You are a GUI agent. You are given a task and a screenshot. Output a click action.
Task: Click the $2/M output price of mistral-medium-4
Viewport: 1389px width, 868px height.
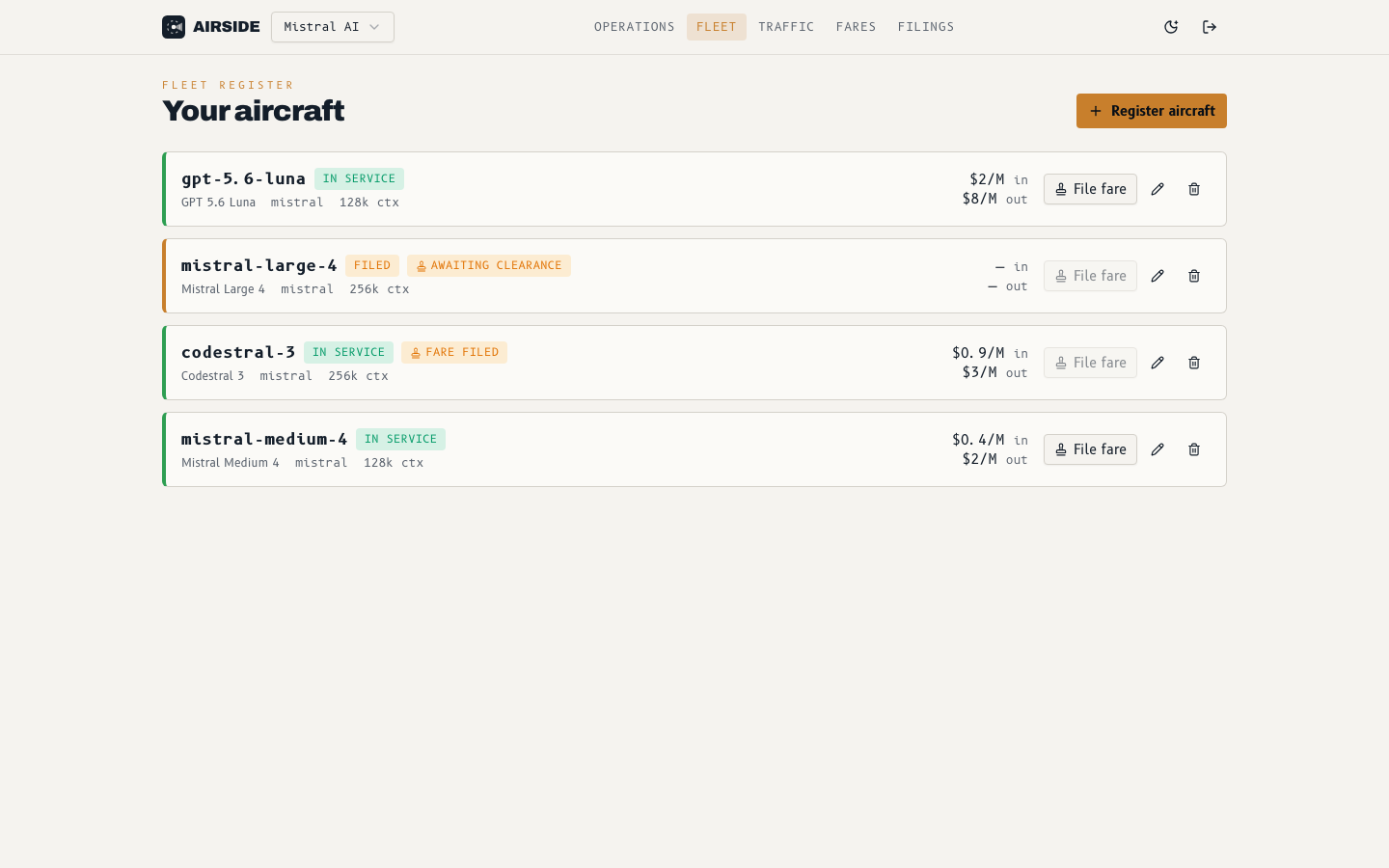pos(979,459)
